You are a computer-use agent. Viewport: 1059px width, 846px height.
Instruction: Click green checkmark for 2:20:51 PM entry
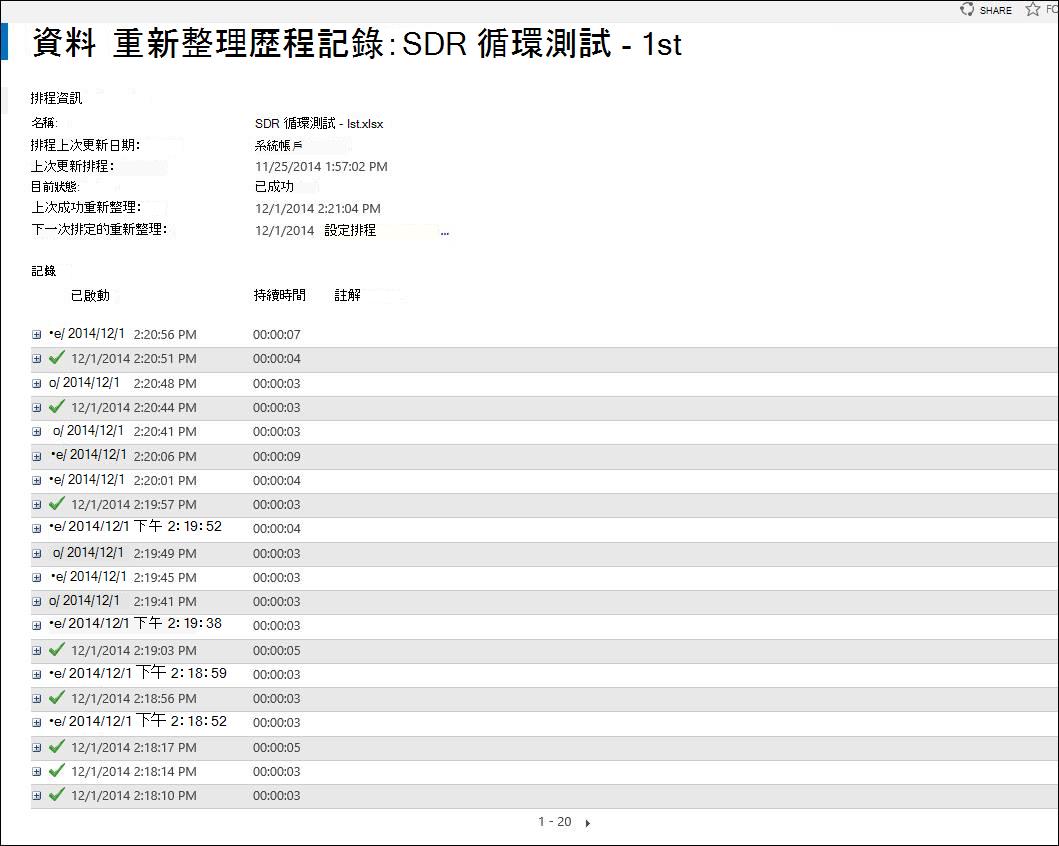click(x=57, y=358)
